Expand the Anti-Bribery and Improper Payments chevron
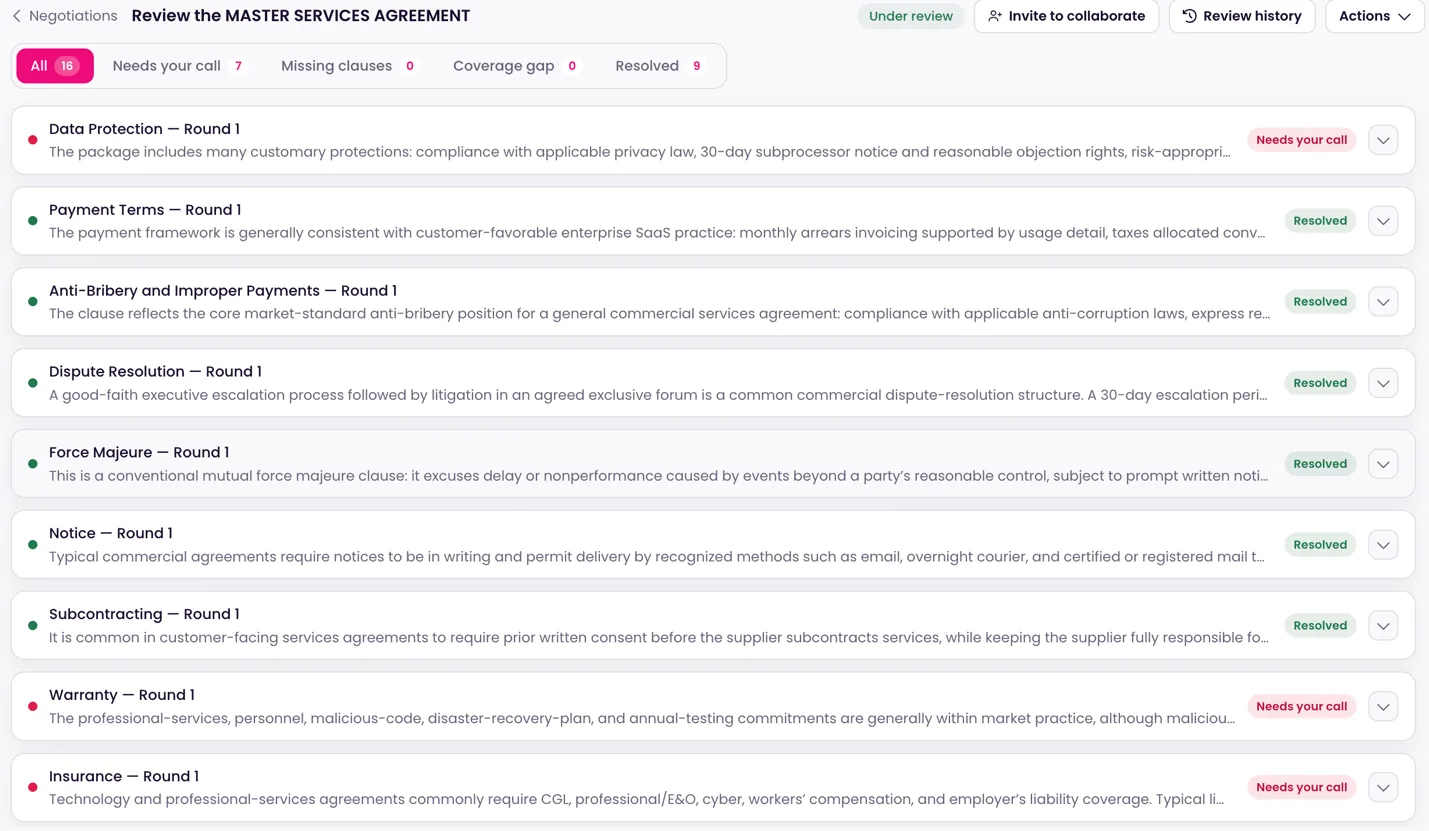1429x831 pixels. [x=1383, y=302]
